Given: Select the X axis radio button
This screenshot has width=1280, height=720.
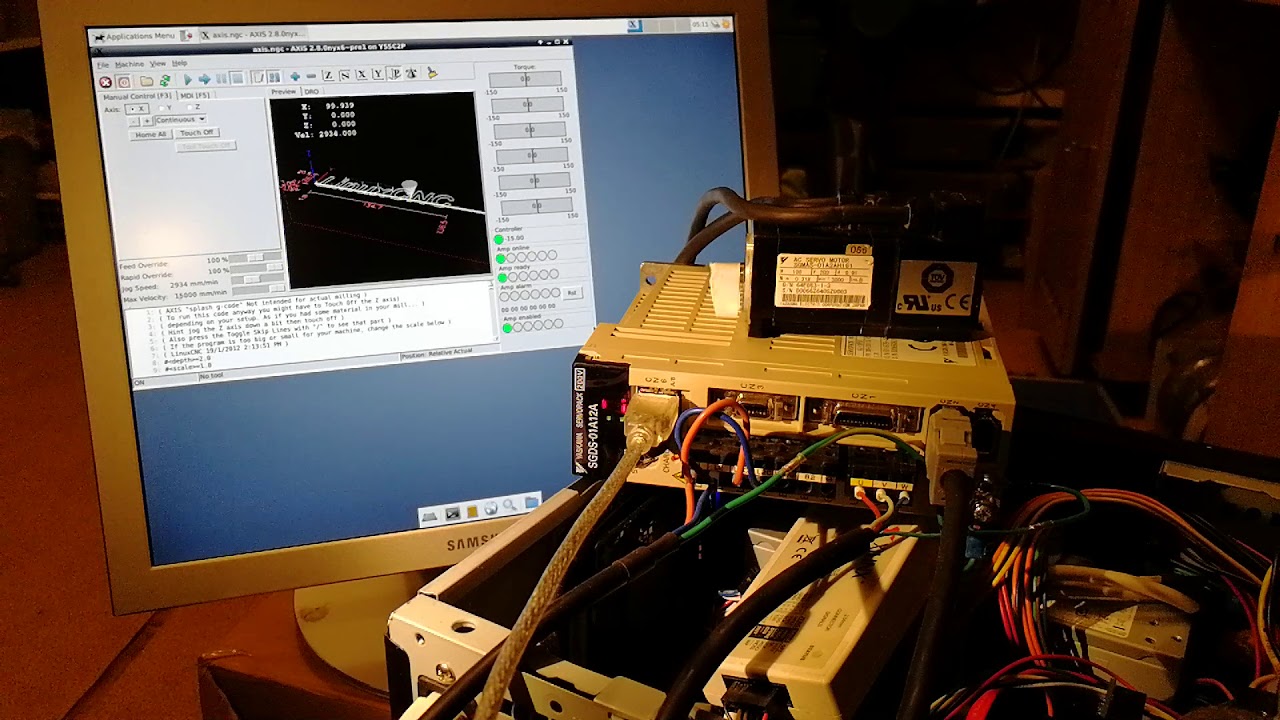Looking at the screenshot, I should (x=137, y=109).
